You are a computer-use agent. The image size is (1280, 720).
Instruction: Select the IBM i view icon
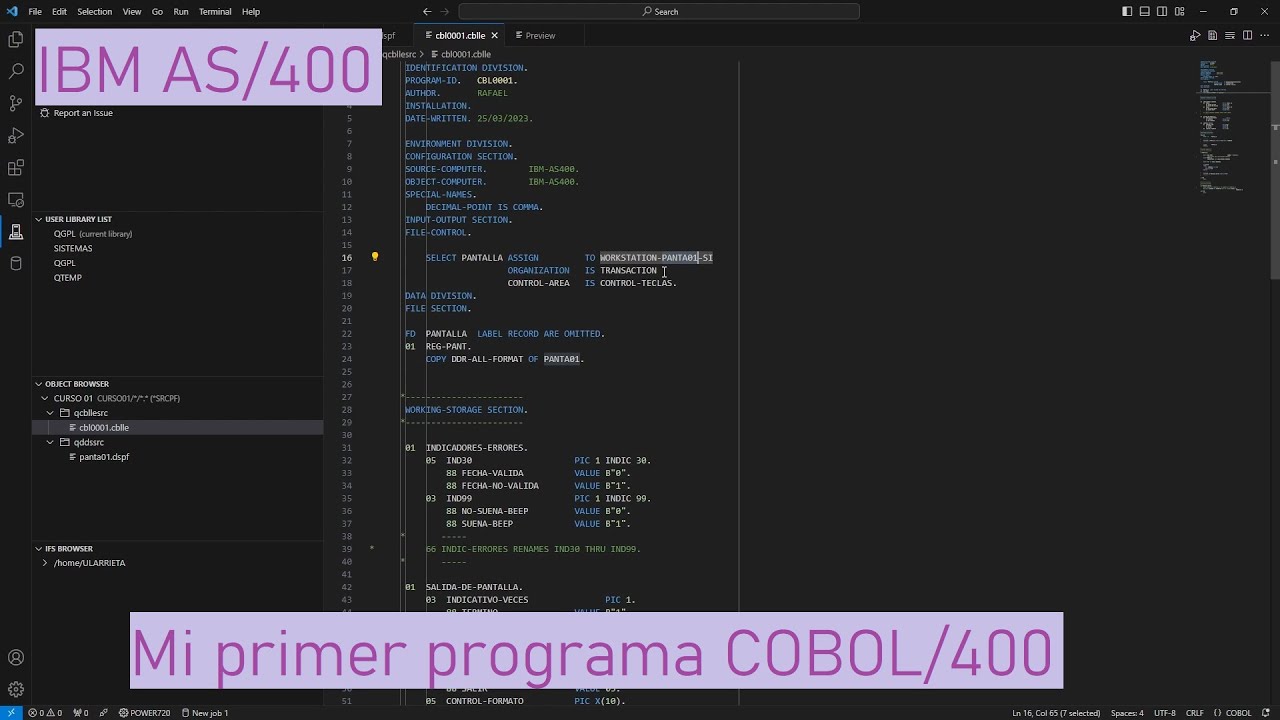16,231
